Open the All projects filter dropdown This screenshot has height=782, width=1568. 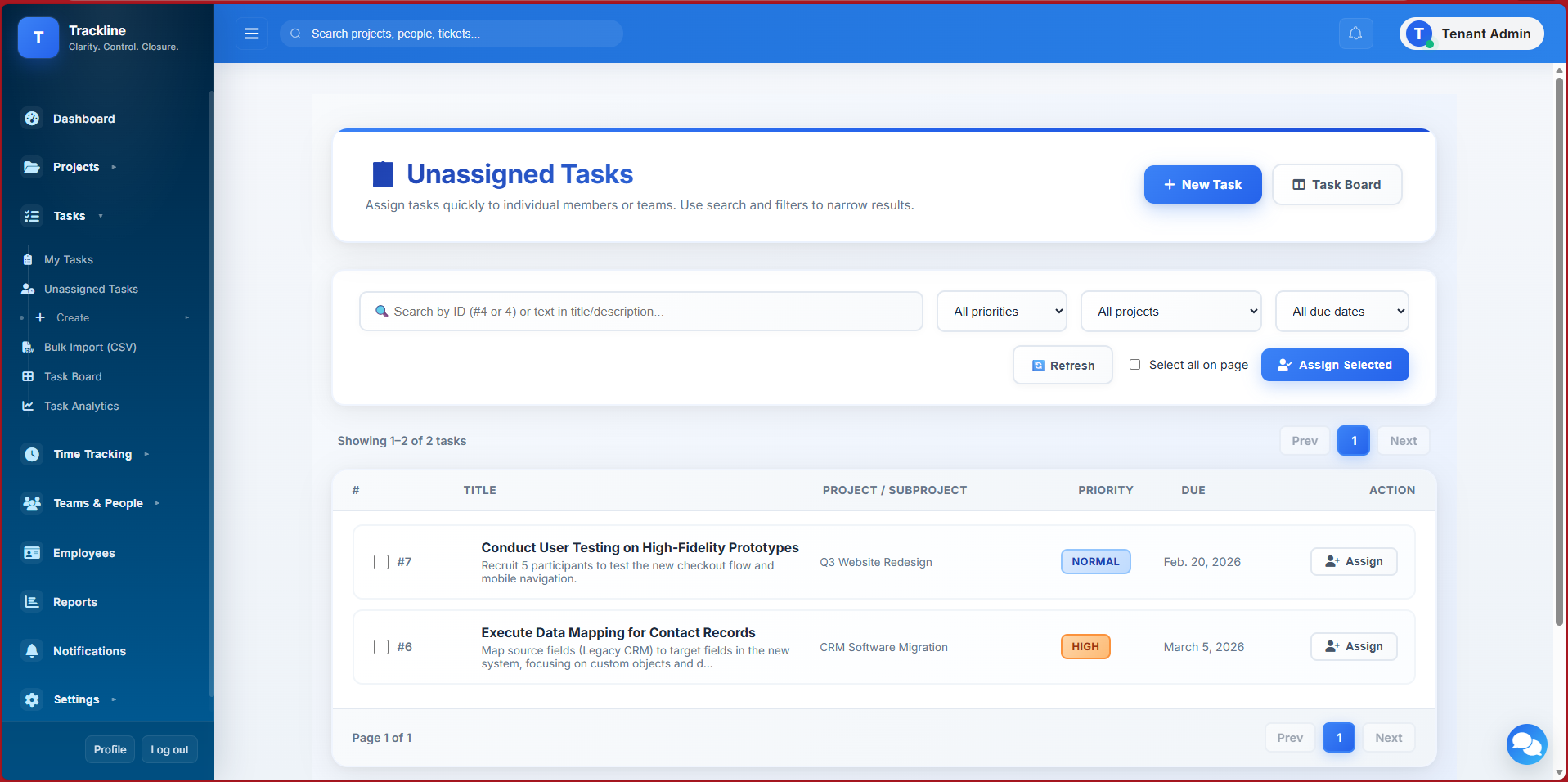pyautogui.click(x=1170, y=312)
